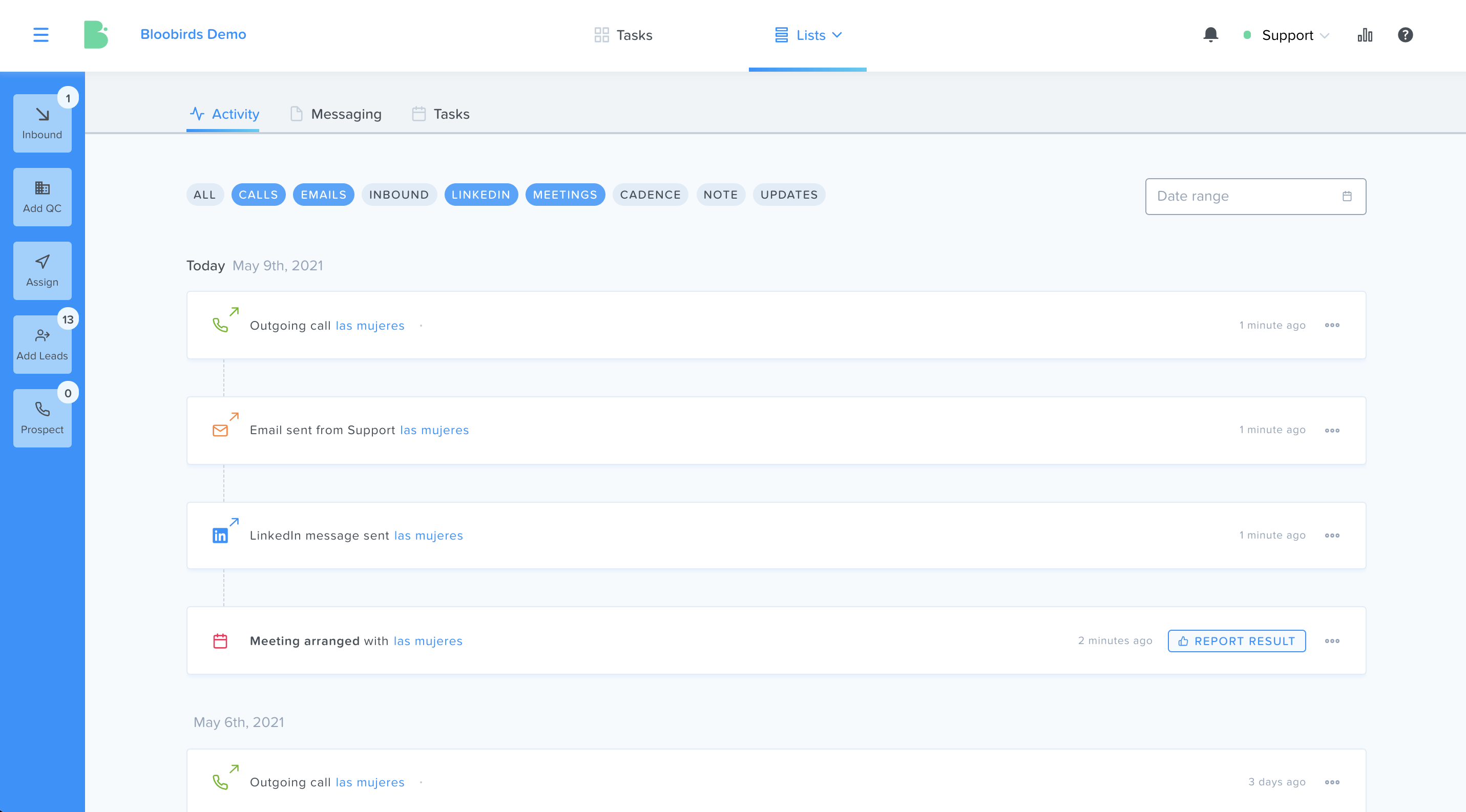Open more options for LinkedIn message row
1466x812 pixels.
pos(1332,536)
